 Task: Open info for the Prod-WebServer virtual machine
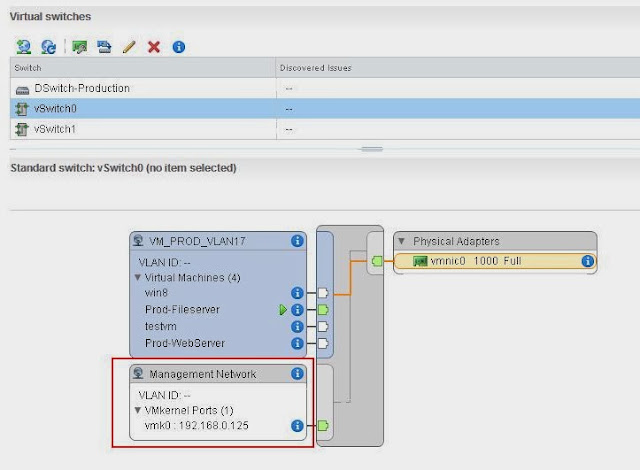click(x=297, y=344)
